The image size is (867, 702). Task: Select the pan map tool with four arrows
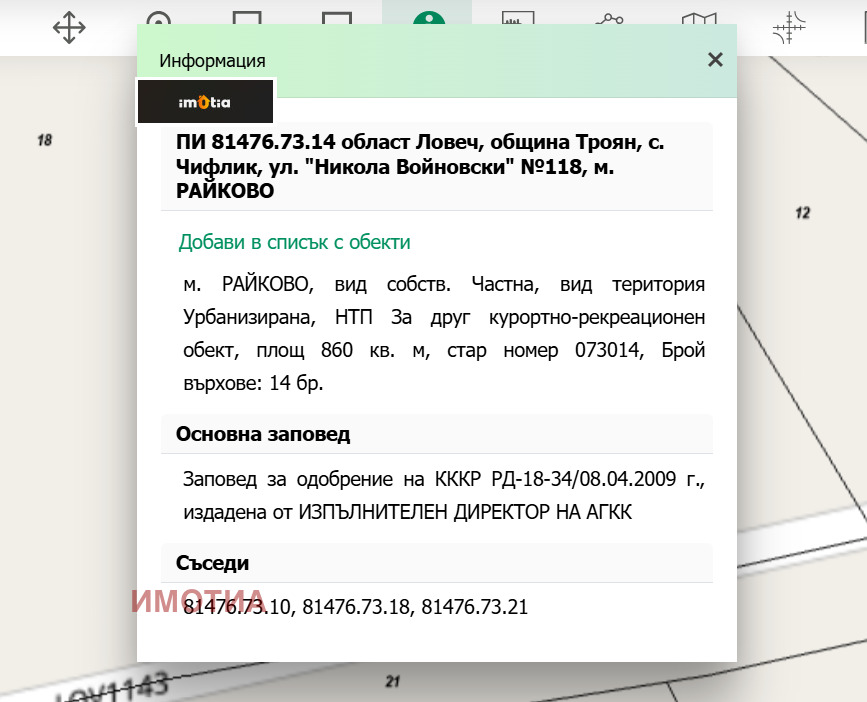[x=68, y=27]
